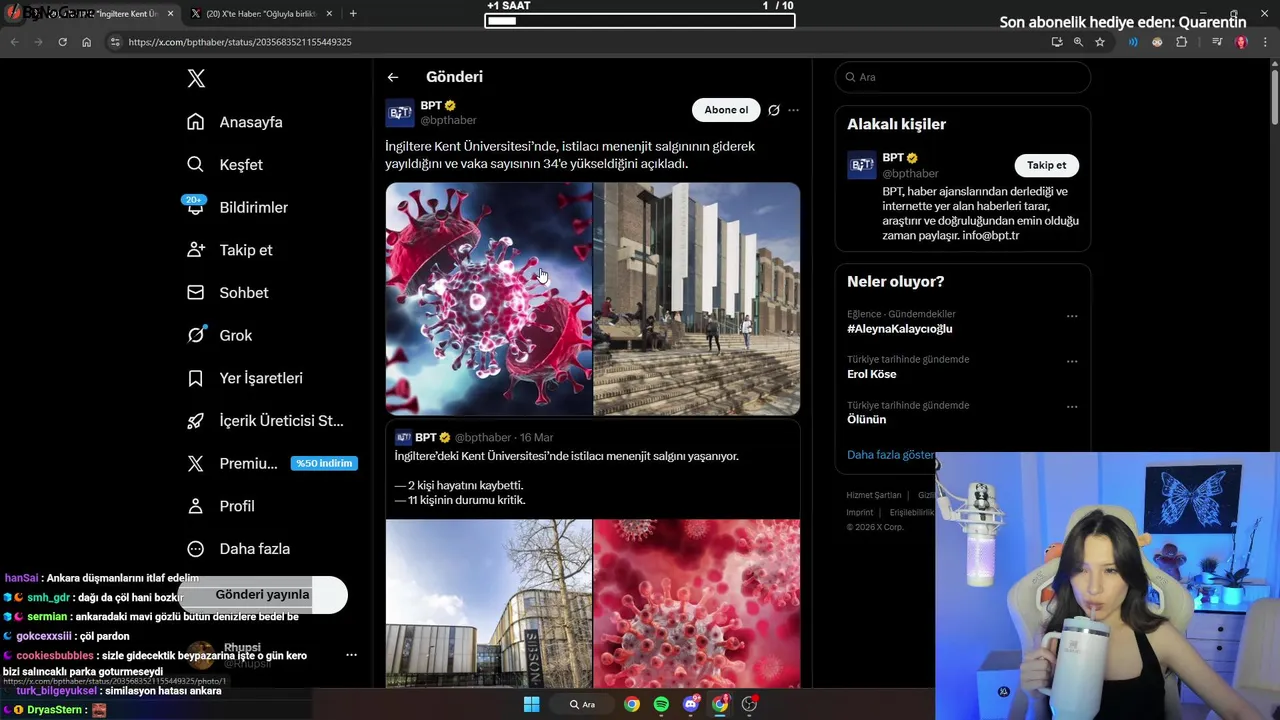1280x720 pixels.
Task: Open Takip et in the sidebar
Action: tap(229, 250)
